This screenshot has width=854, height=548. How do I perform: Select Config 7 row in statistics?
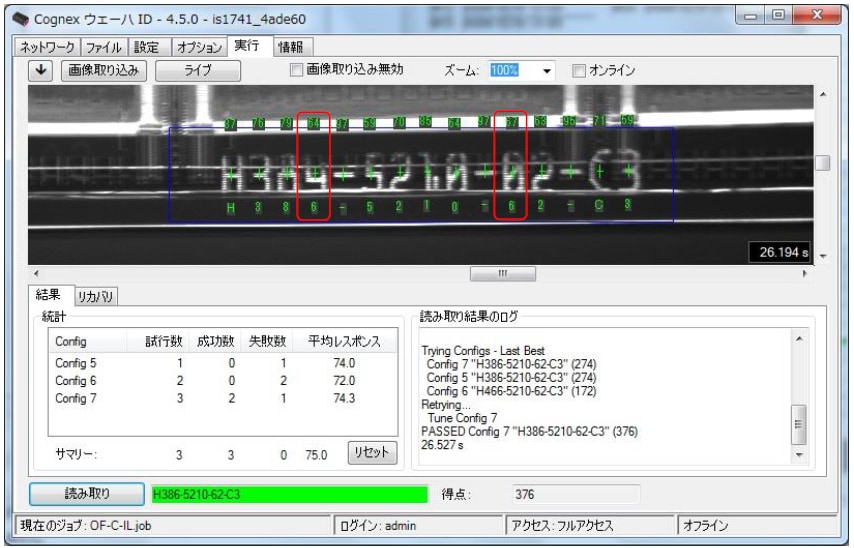click(x=222, y=399)
